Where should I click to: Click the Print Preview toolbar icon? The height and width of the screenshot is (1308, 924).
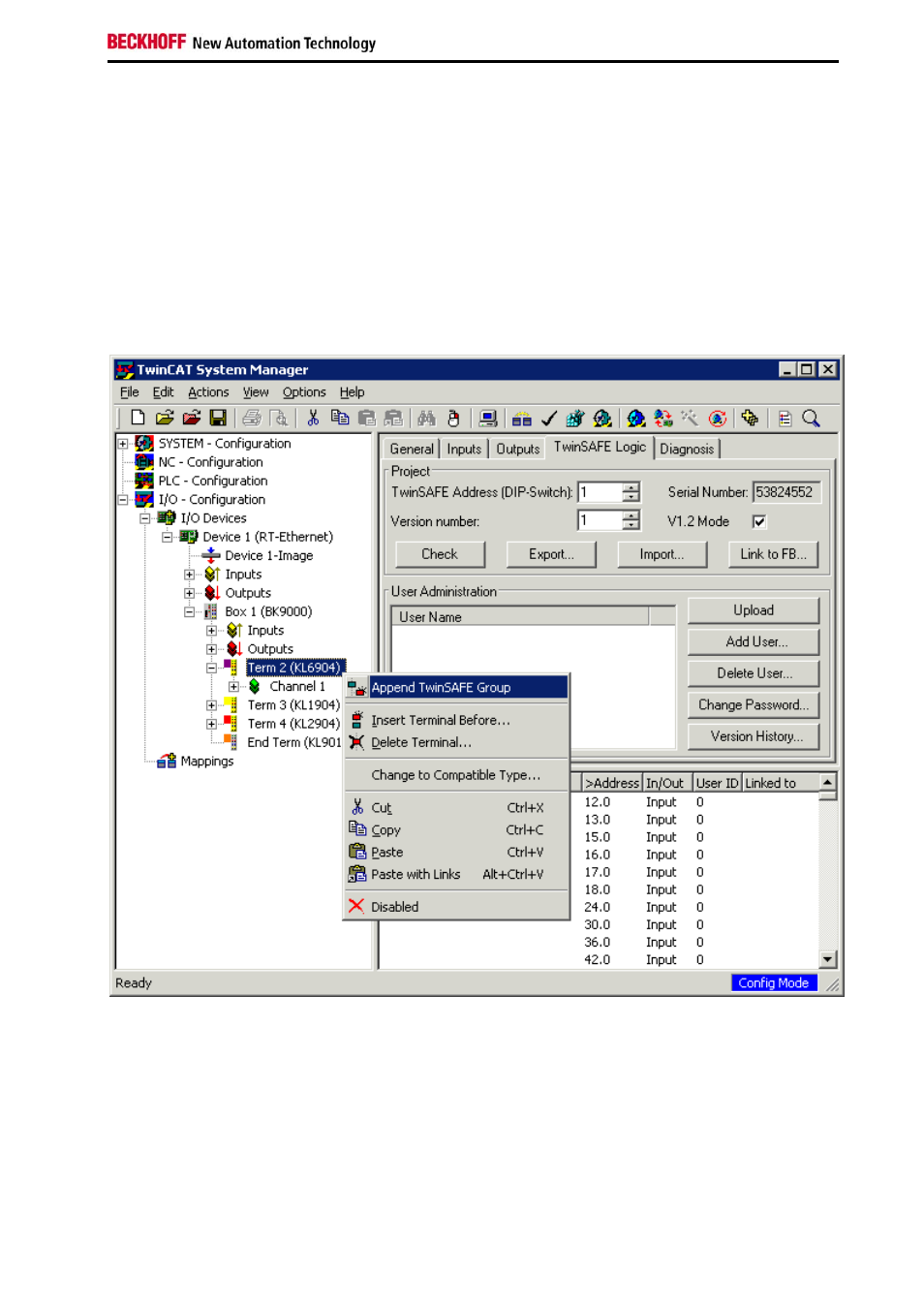coord(279,419)
